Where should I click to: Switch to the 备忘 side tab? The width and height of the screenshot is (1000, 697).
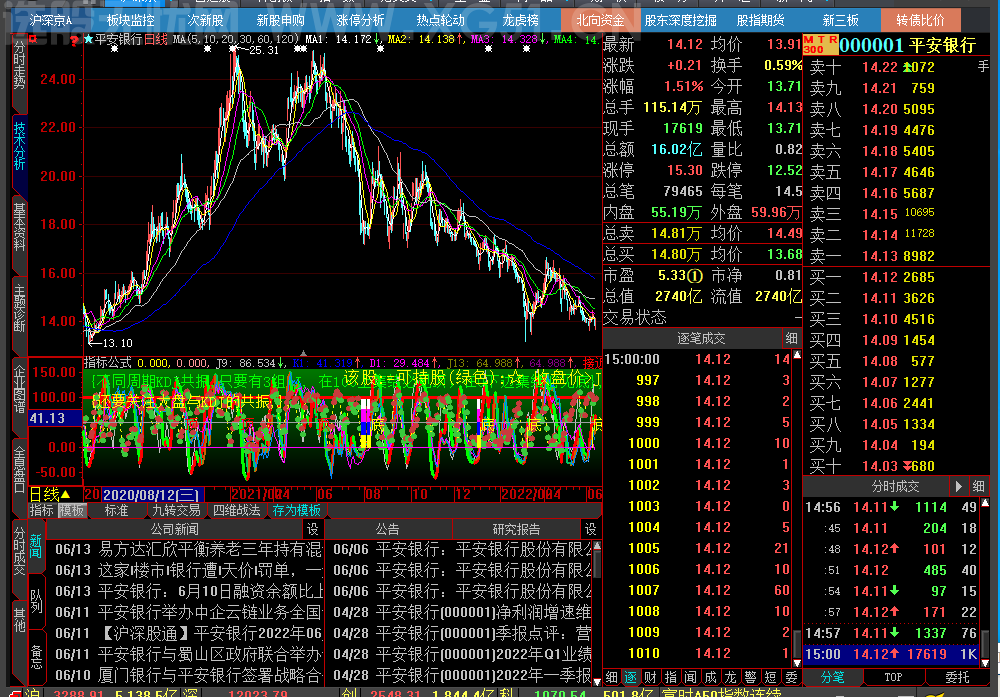point(36,657)
